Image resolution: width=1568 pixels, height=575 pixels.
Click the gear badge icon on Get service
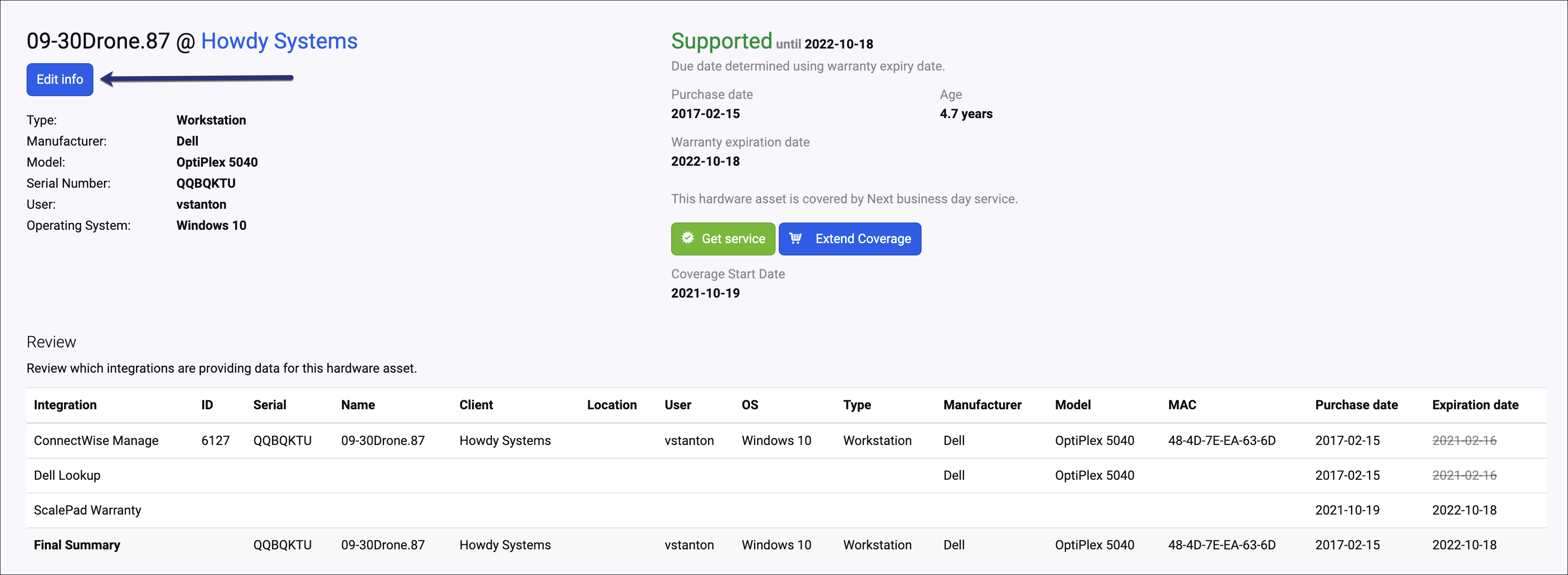coord(687,238)
